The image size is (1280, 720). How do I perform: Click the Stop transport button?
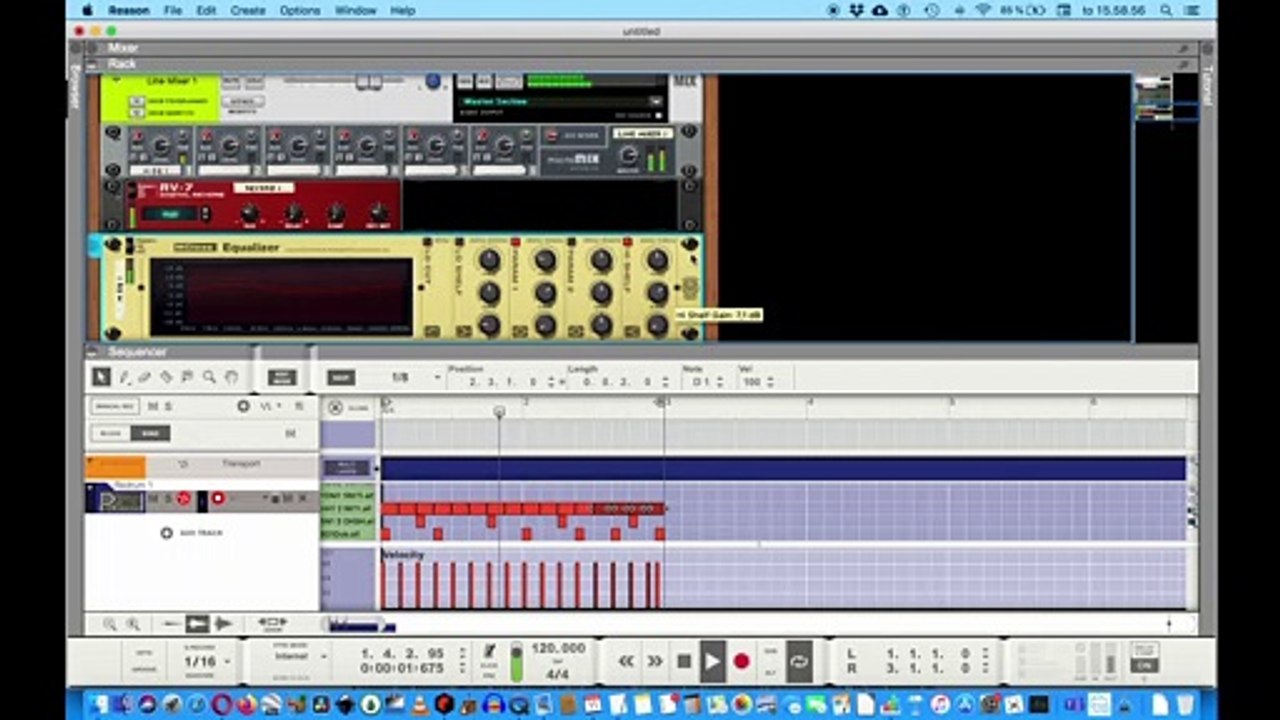tap(684, 661)
